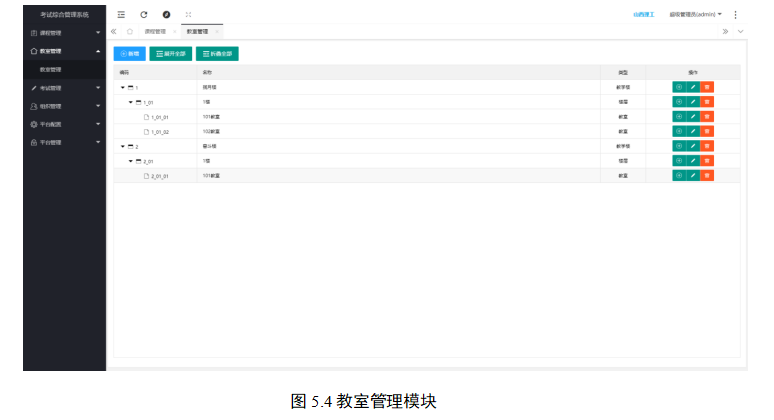Viewport: 774px width, 420px height.
Task: Expand 组织管理 sidebar menu arrow
Action: point(98,106)
